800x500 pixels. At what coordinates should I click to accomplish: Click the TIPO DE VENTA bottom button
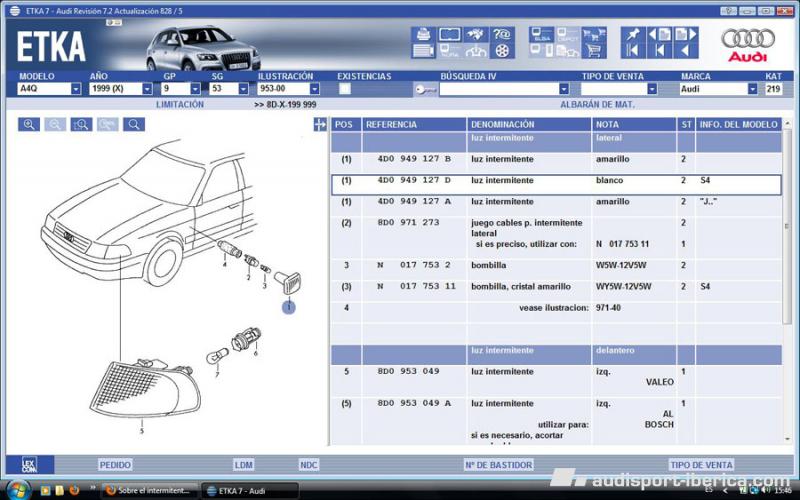702,465
